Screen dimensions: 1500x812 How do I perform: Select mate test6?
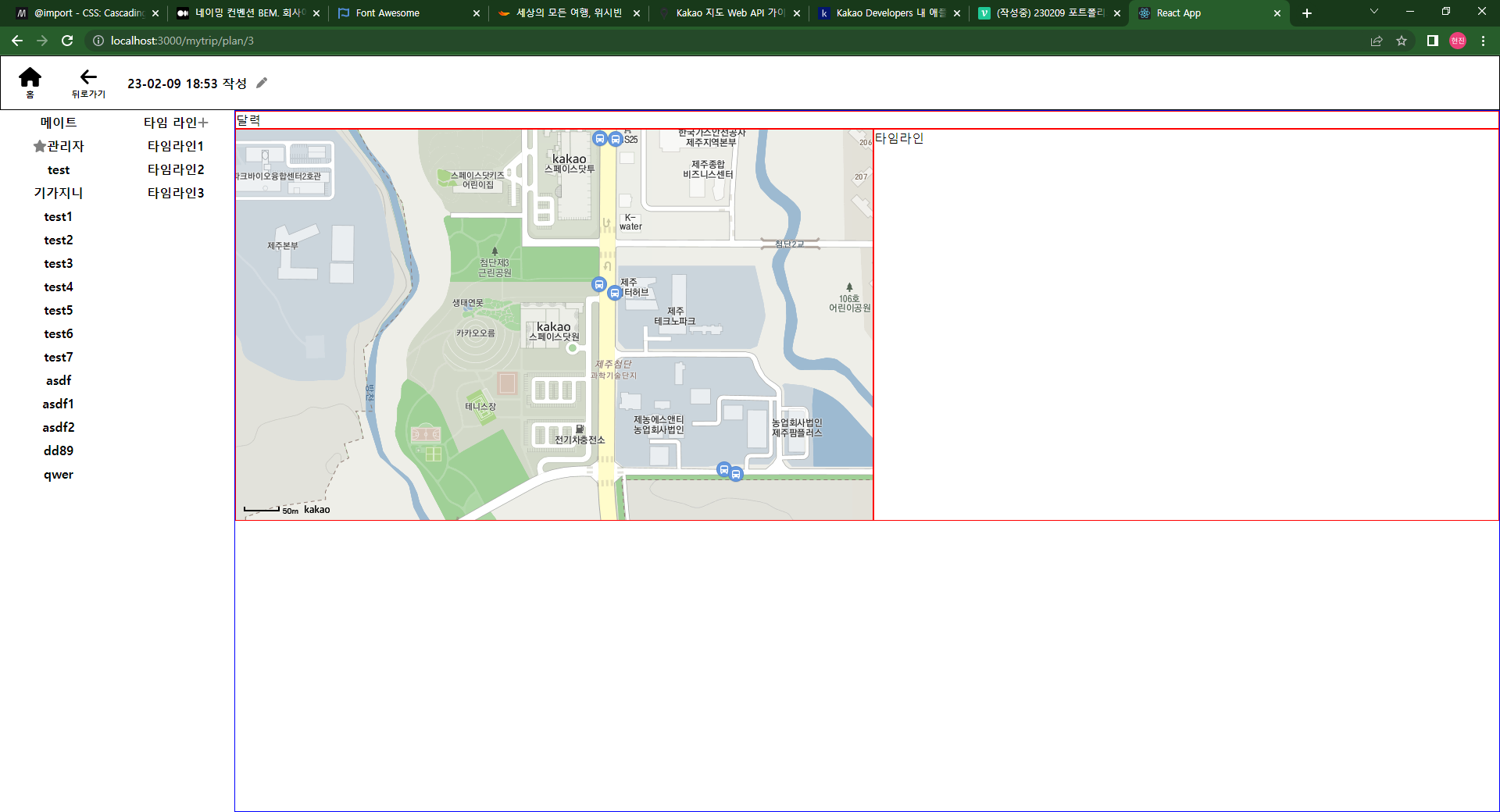click(x=59, y=333)
